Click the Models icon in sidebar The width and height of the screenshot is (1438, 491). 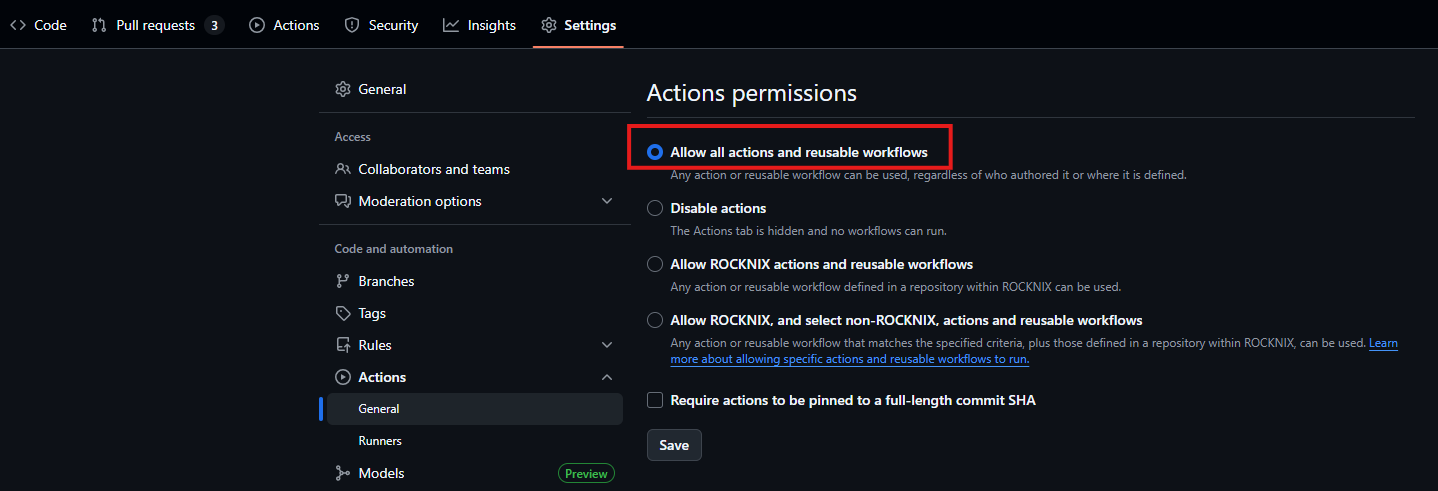[343, 473]
